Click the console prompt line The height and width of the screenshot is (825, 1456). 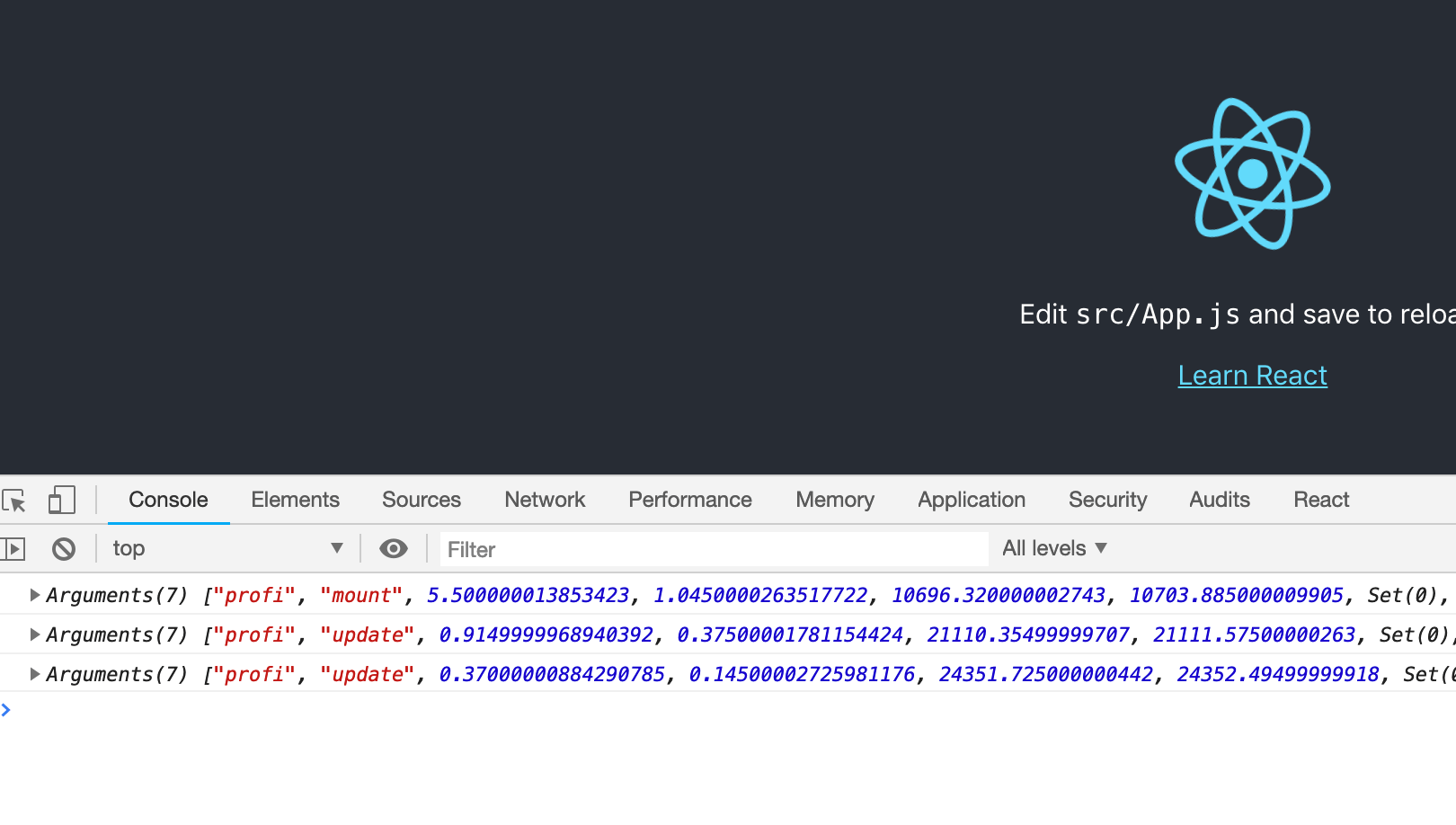[728, 710]
